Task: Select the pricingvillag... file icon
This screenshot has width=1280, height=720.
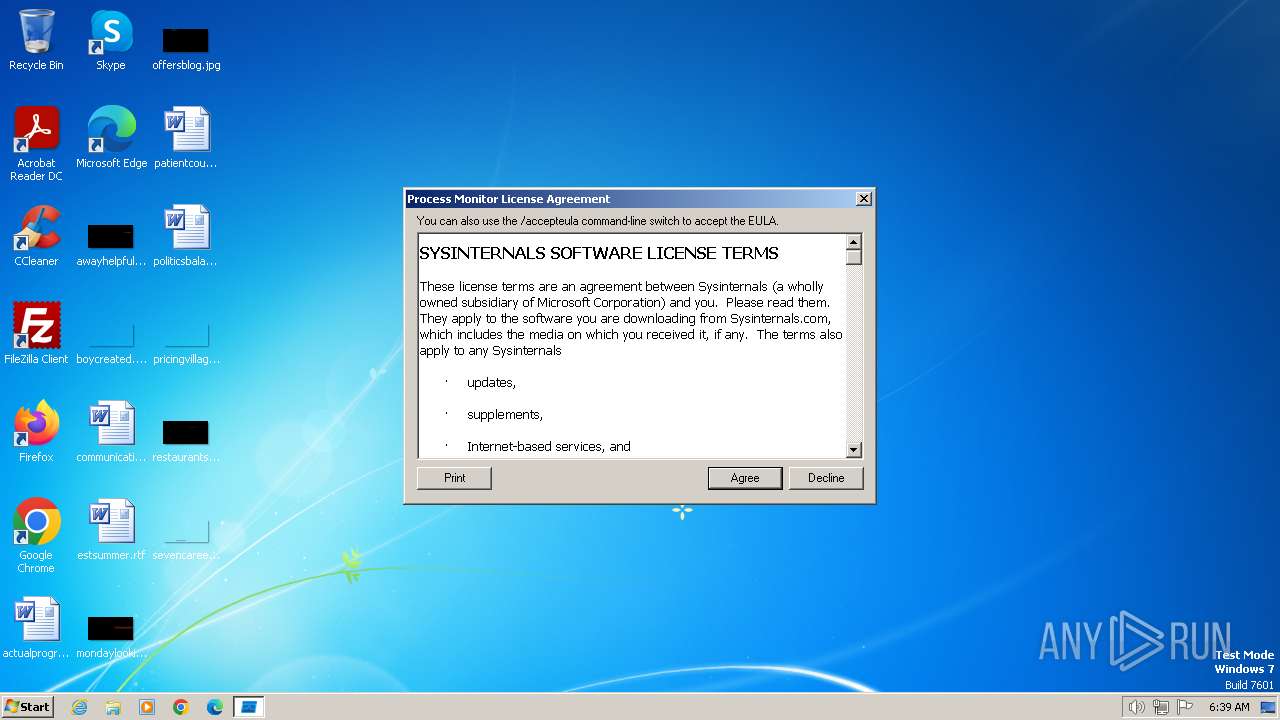Action: 186,342
